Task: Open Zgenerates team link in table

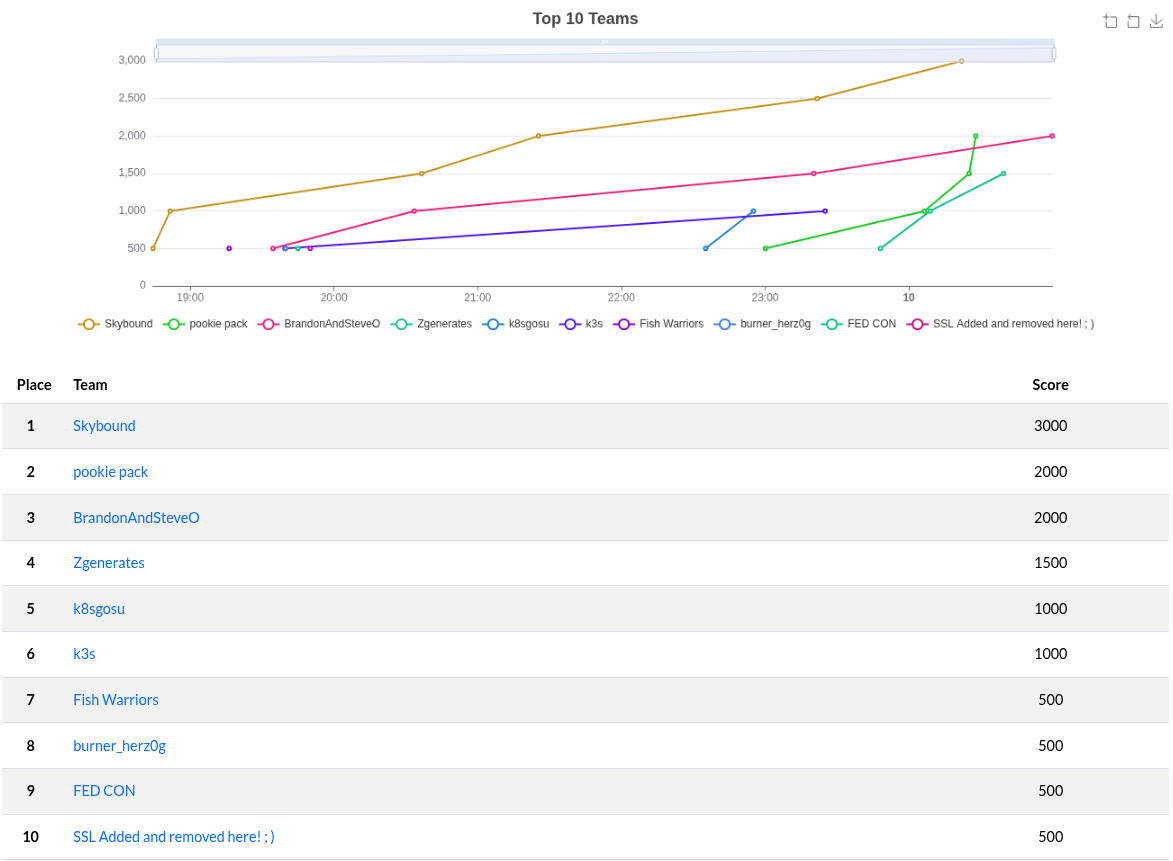Action: click(x=108, y=563)
